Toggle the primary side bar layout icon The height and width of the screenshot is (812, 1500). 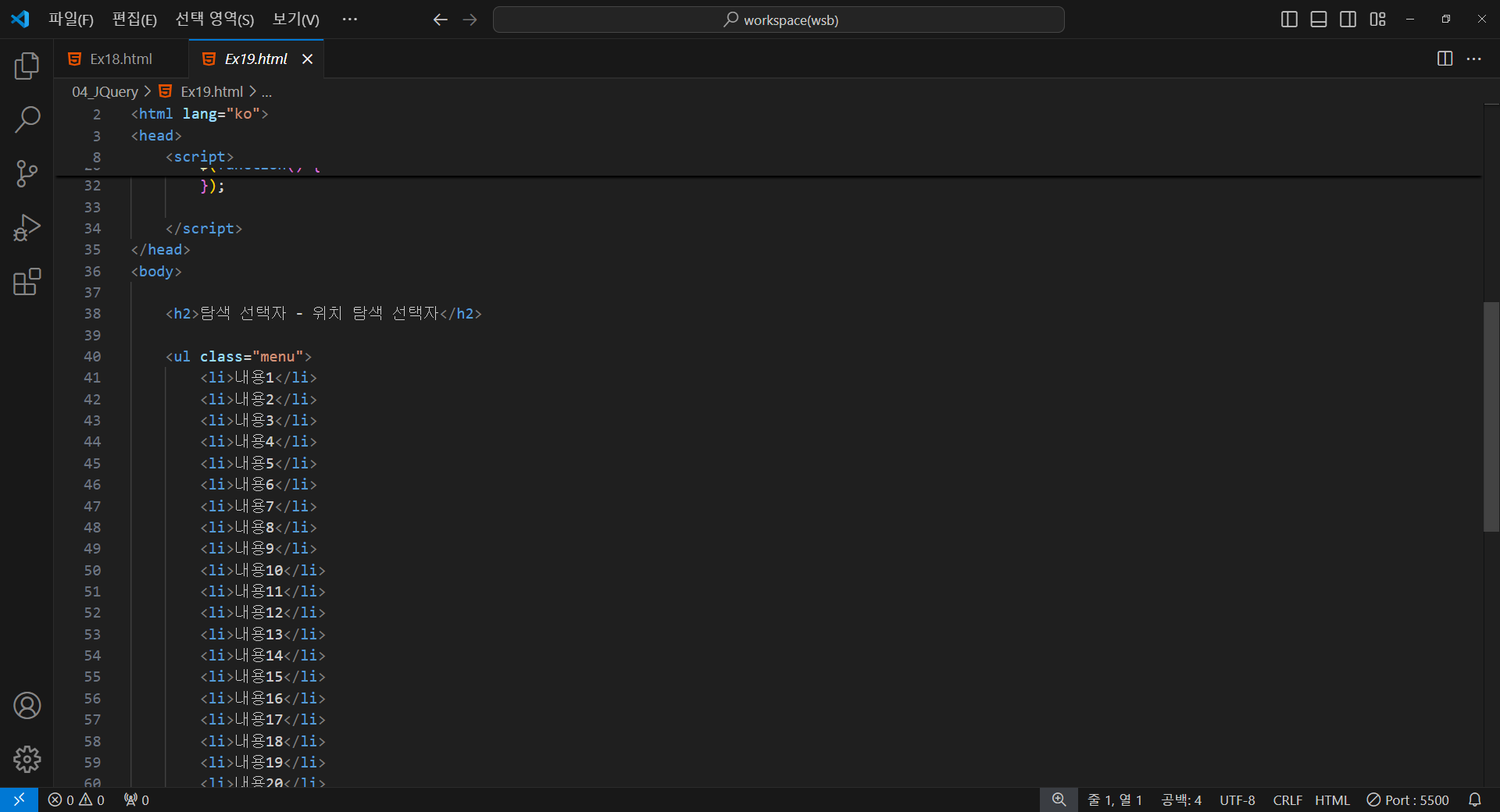pos(1290,20)
